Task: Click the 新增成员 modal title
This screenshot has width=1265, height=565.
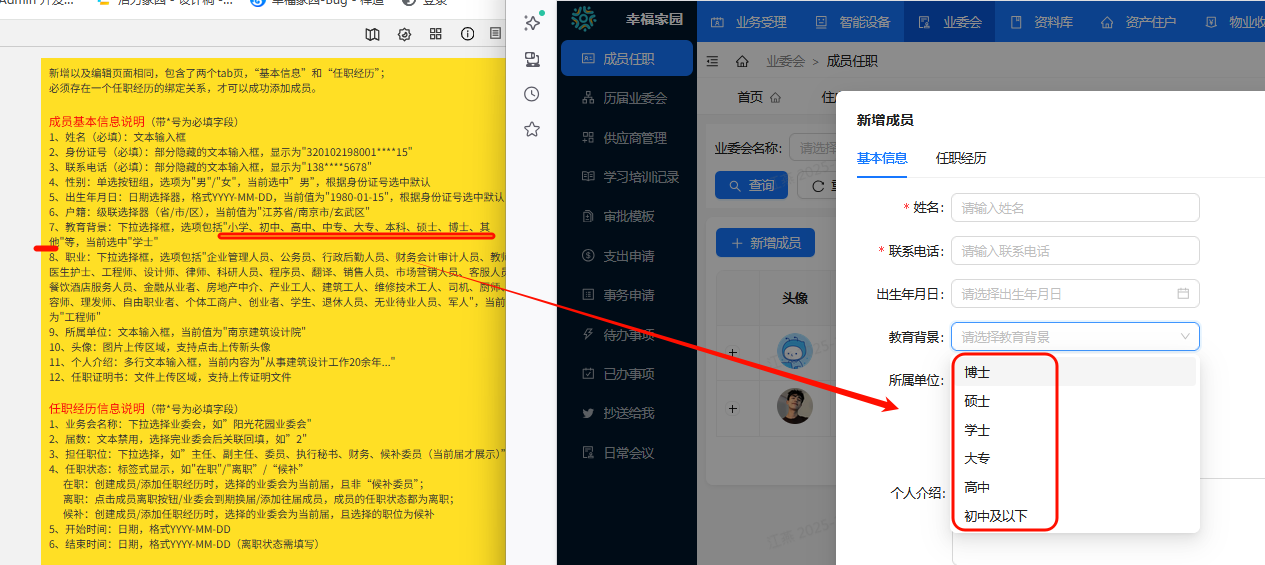Action: [885, 120]
